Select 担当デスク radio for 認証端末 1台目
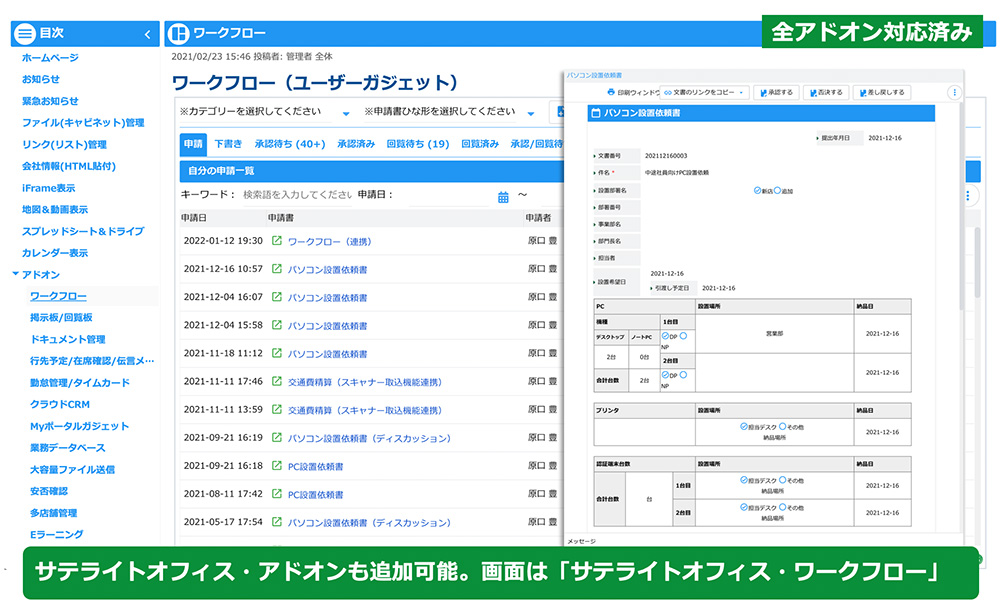Image resolution: width=1000 pixels, height=608 pixels. (x=744, y=480)
